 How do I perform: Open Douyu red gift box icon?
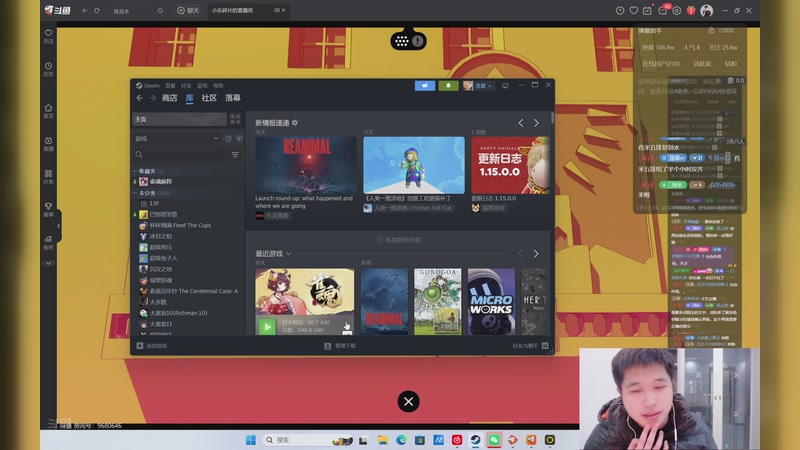pos(691,10)
